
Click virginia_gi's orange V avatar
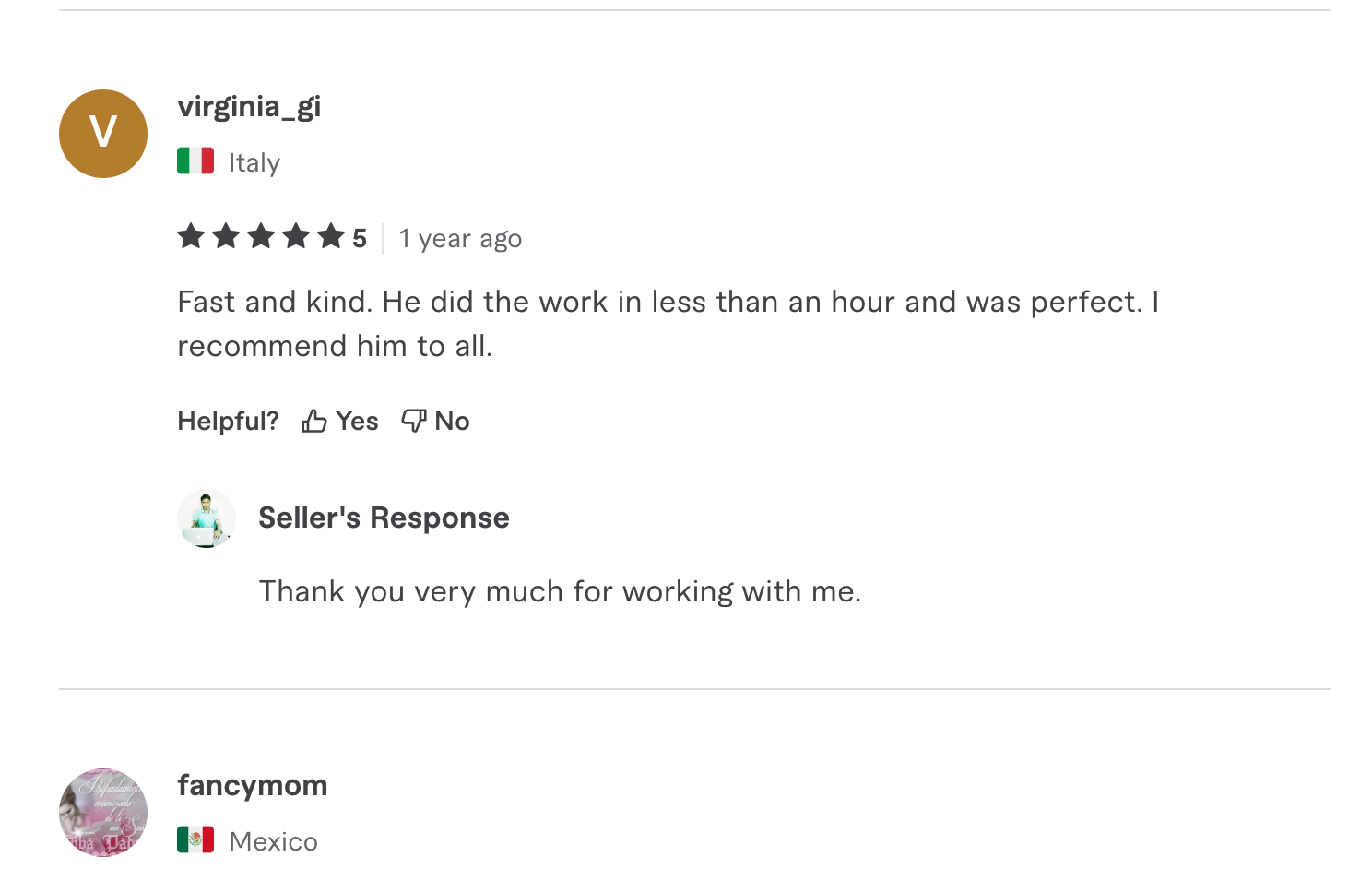pyautogui.click(x=103, y=134)
